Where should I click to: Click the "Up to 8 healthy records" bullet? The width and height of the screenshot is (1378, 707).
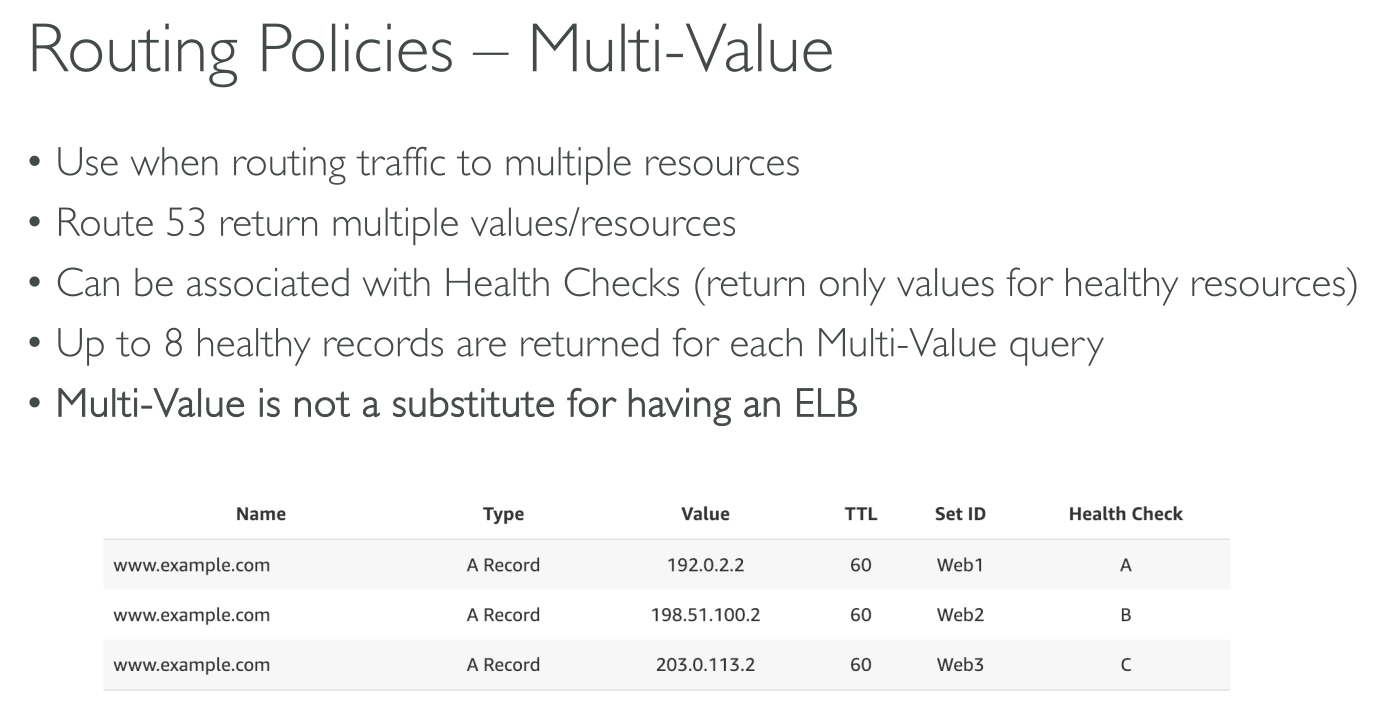(x=579, y=344)
